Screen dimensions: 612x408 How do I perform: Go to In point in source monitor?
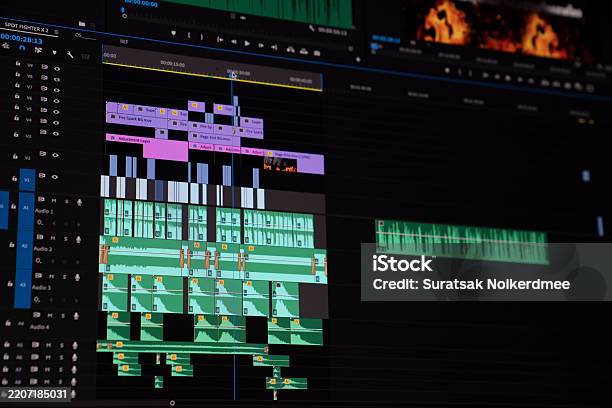pos(220,40)
